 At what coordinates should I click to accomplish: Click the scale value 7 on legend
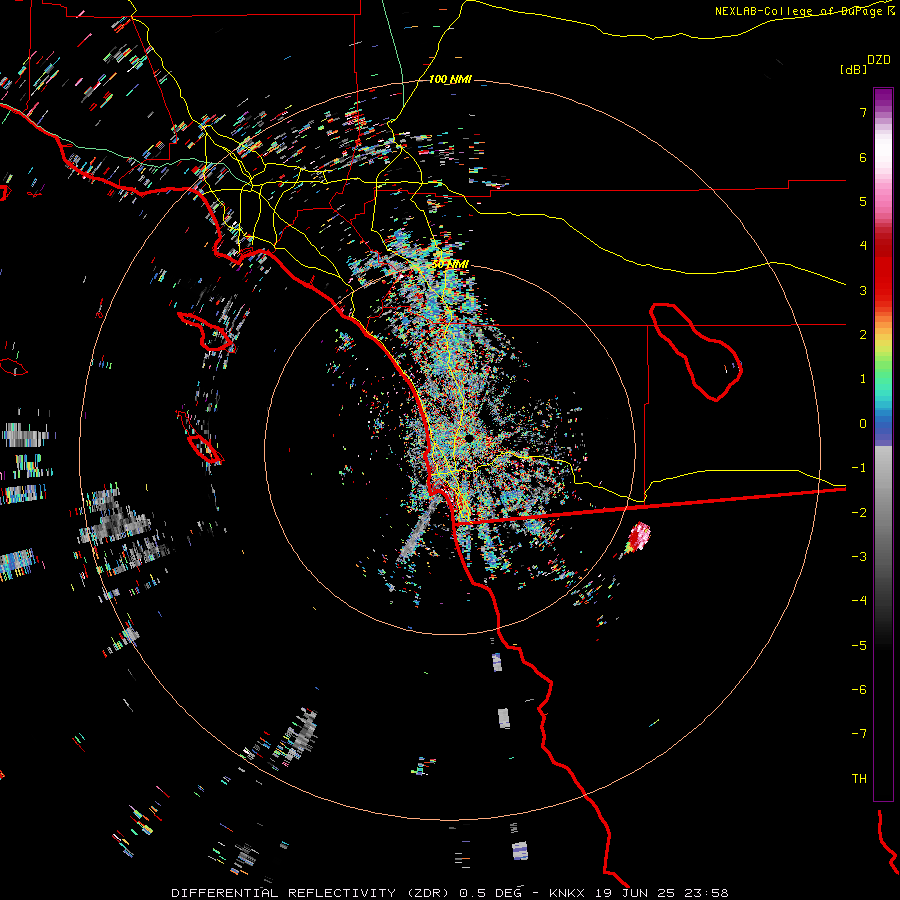pos(863,112)
